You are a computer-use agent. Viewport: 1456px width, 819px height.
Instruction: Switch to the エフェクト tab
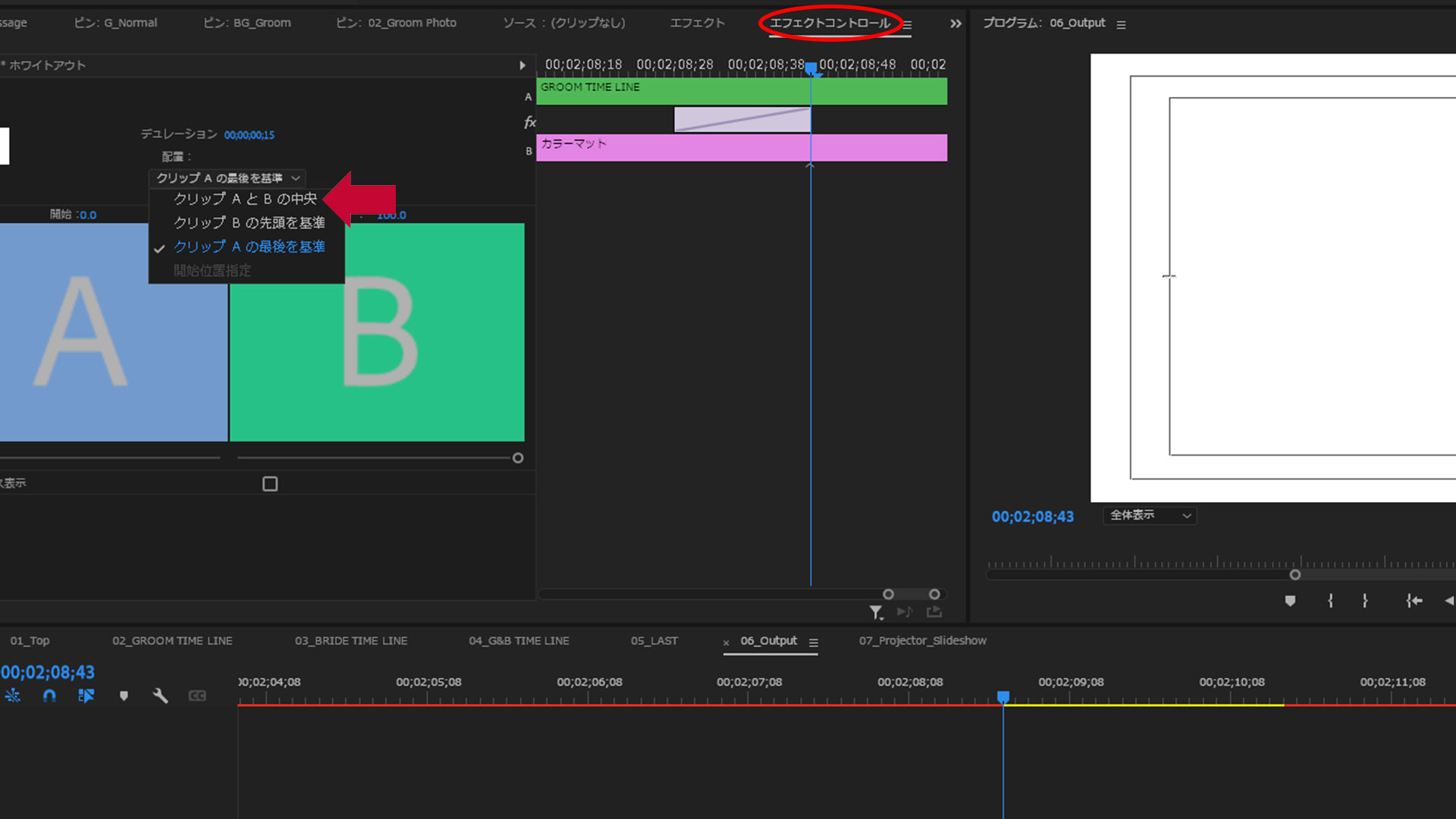pyautogui.click(x=698, y=23)
